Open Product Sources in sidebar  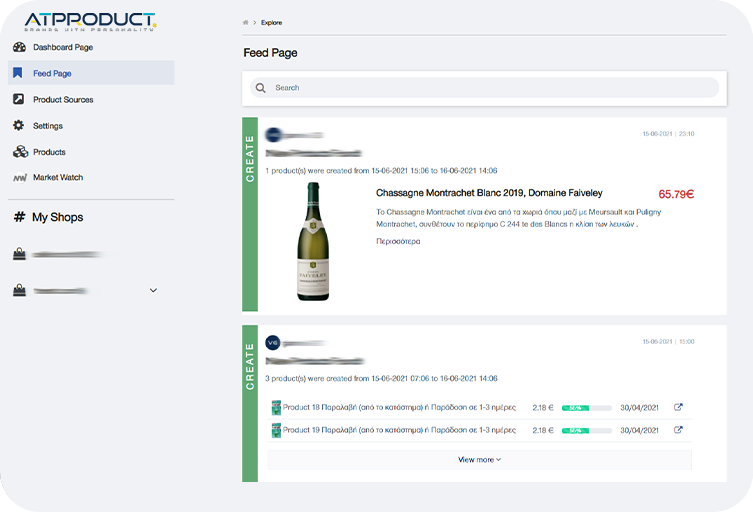(63, 99)
